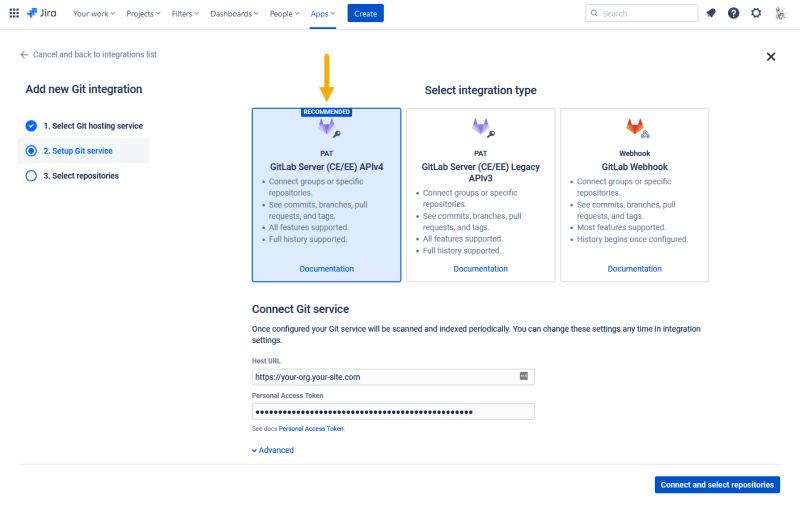
Task: Close the integration wizard with X
Action: click(x=771, y=57)
